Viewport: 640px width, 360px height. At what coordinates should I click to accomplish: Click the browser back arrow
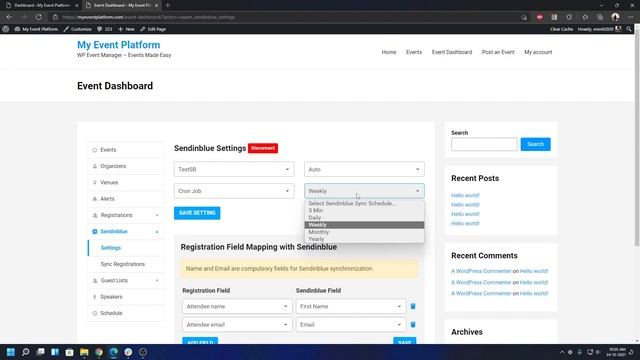point(9,17)
